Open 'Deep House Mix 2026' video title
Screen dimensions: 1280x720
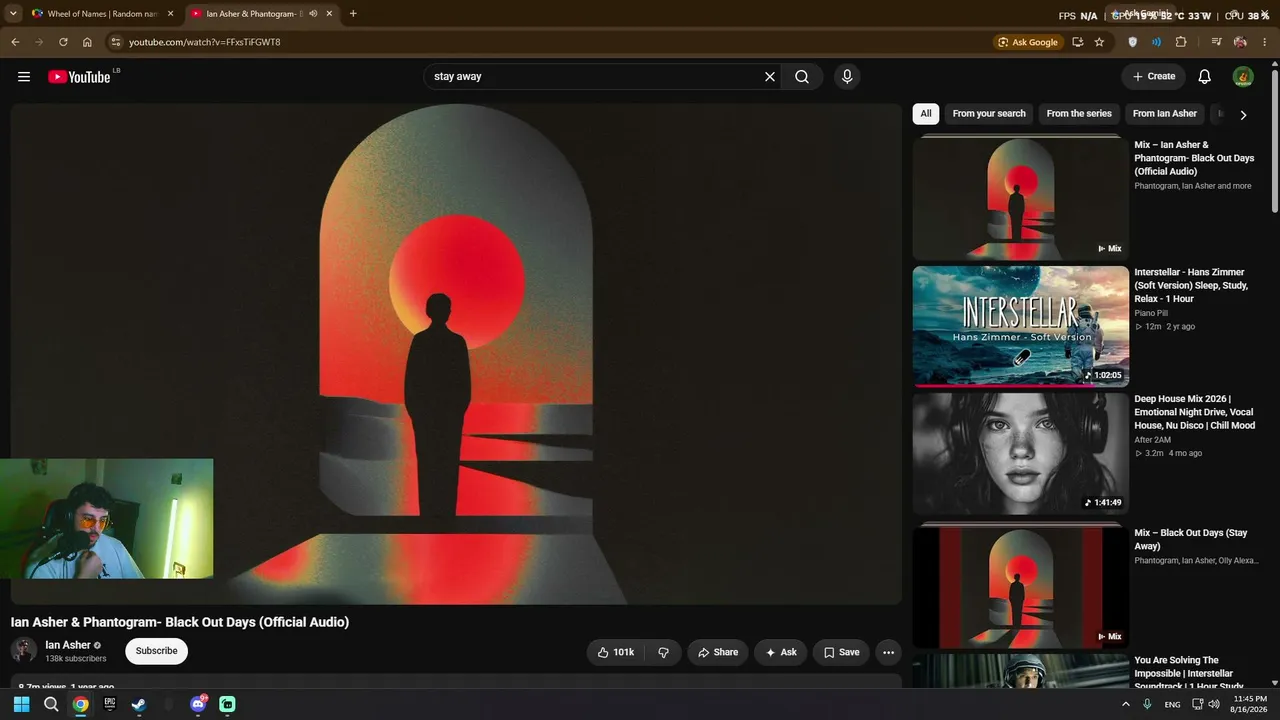pos(1195,412)
